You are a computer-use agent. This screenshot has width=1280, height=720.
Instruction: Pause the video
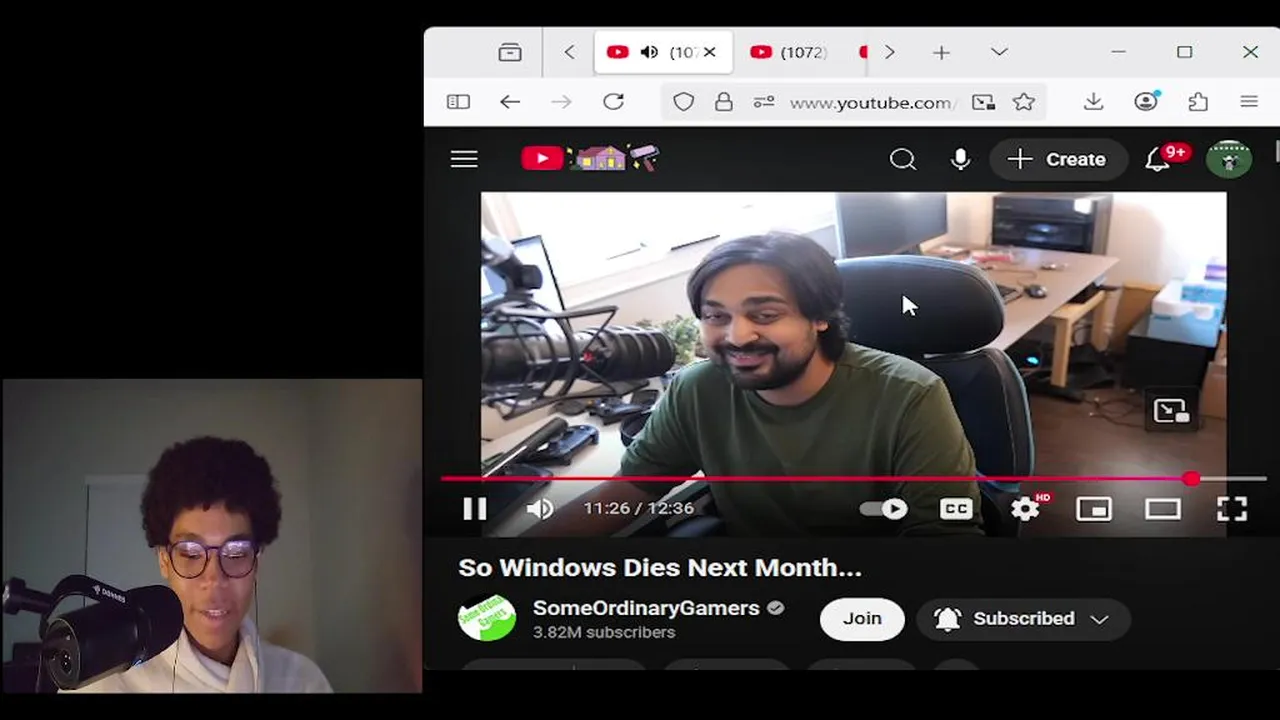(475, 509)
